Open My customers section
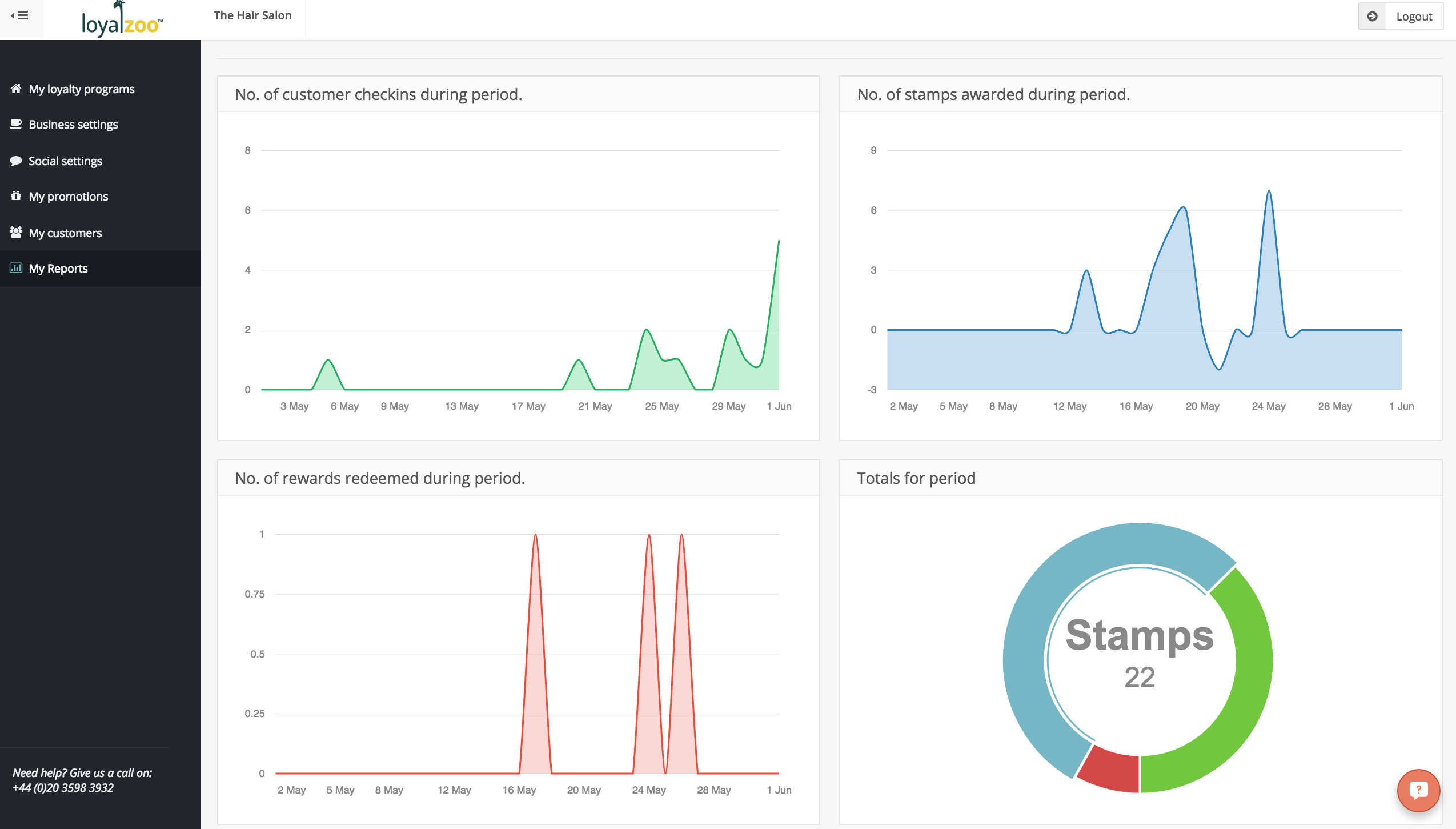 point(65,233)
